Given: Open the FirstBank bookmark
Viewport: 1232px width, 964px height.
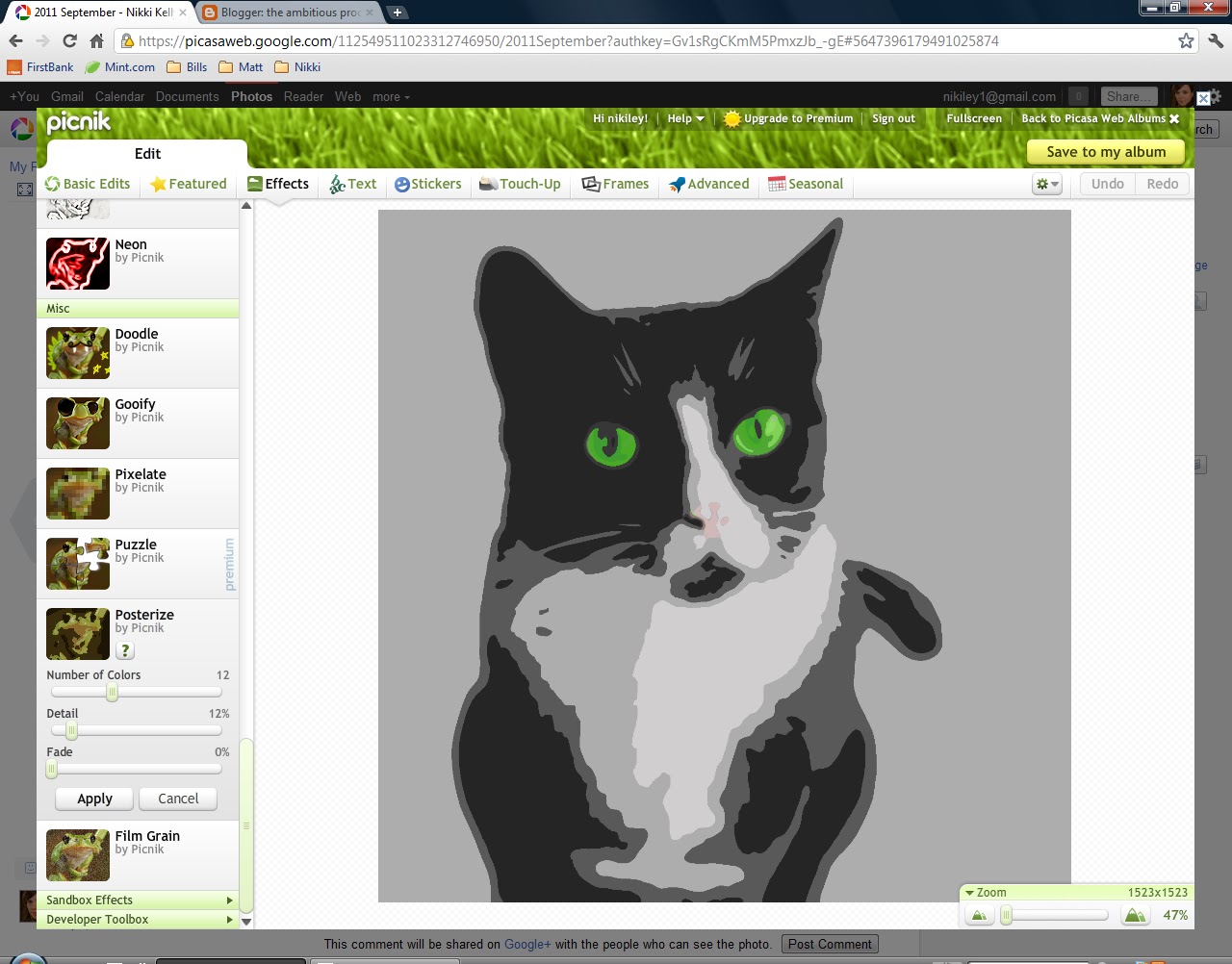Looking at the screenshot, I should (40, 67).
